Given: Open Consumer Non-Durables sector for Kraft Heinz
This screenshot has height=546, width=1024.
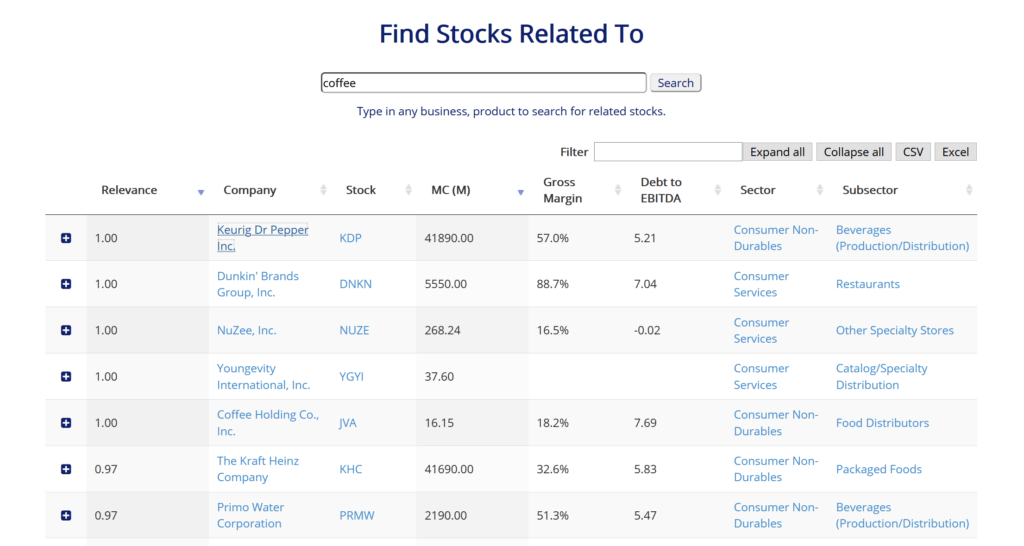Looking at the screenshot, I should tap(775, 469).
